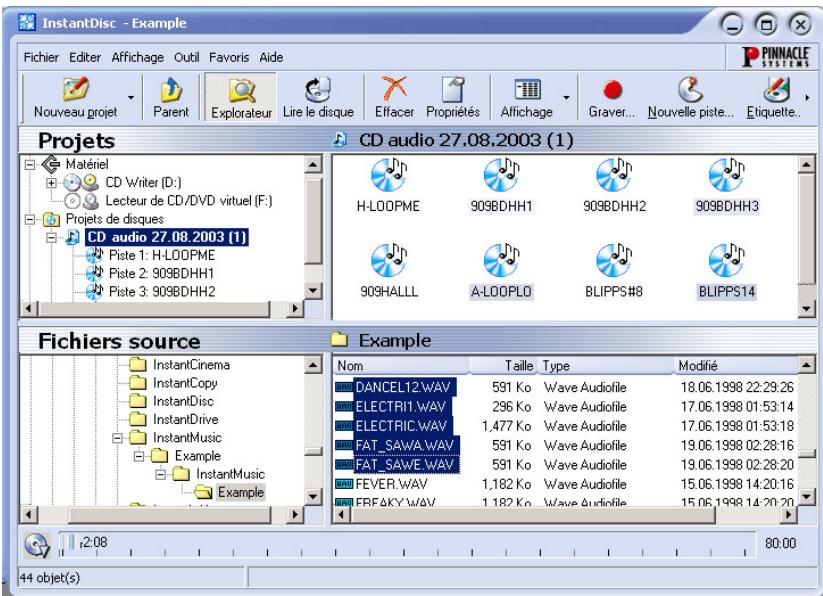823x596 pixels.
Task: Open the Fichier menu
Action: click(x=41, y=57)
